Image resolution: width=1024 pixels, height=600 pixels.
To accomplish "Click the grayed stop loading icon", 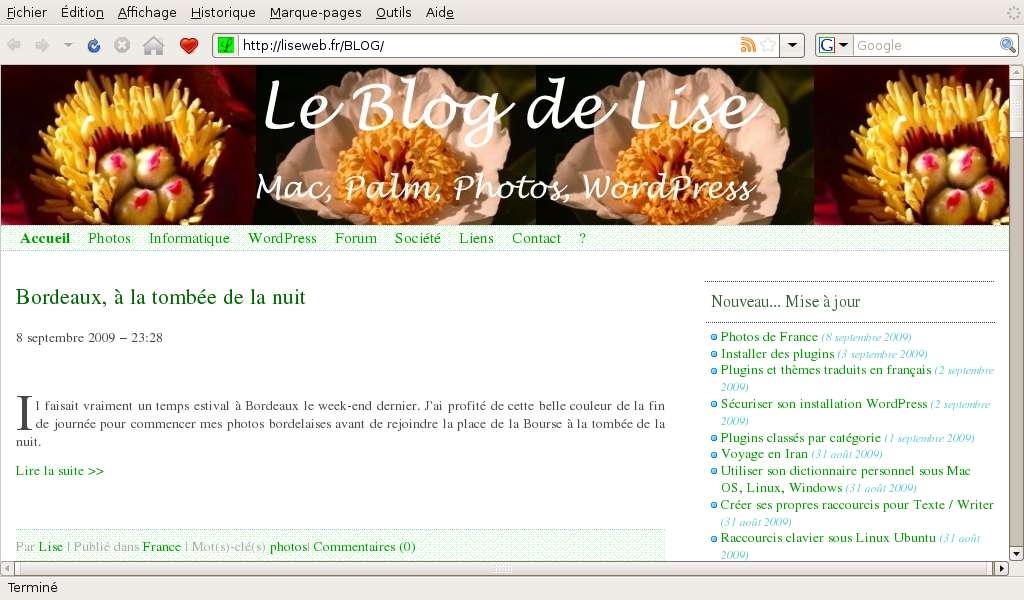I will pyautogui.click(x=122, y=45).
